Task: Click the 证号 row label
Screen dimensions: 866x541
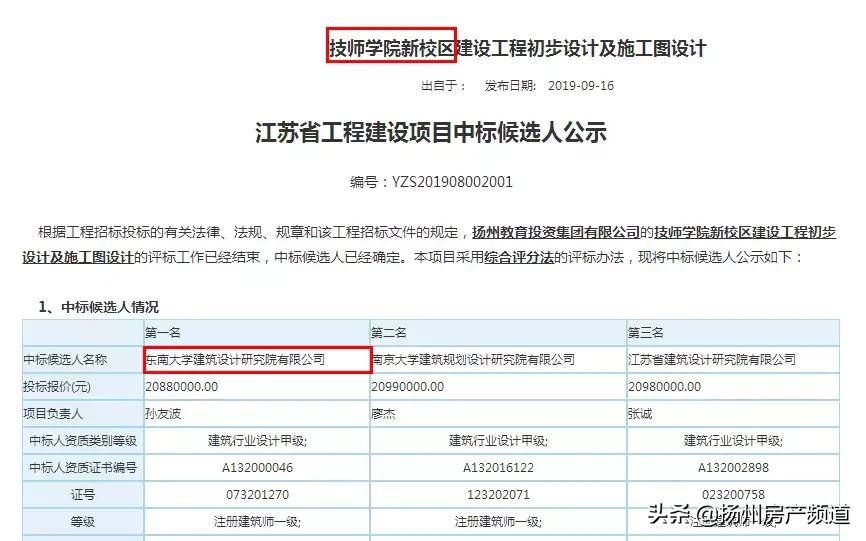Action: coord(83,495)
